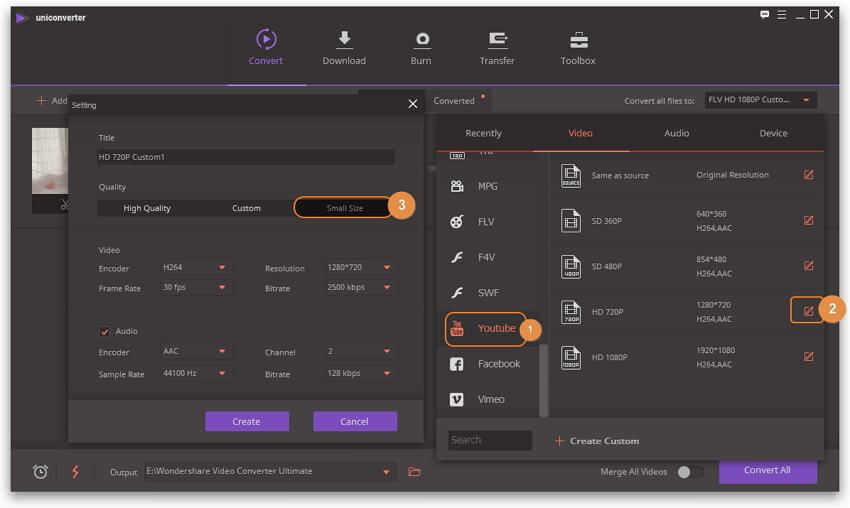Click Convert All button
This screenshot has width=850, height=508.
click(x=767, y=471)
